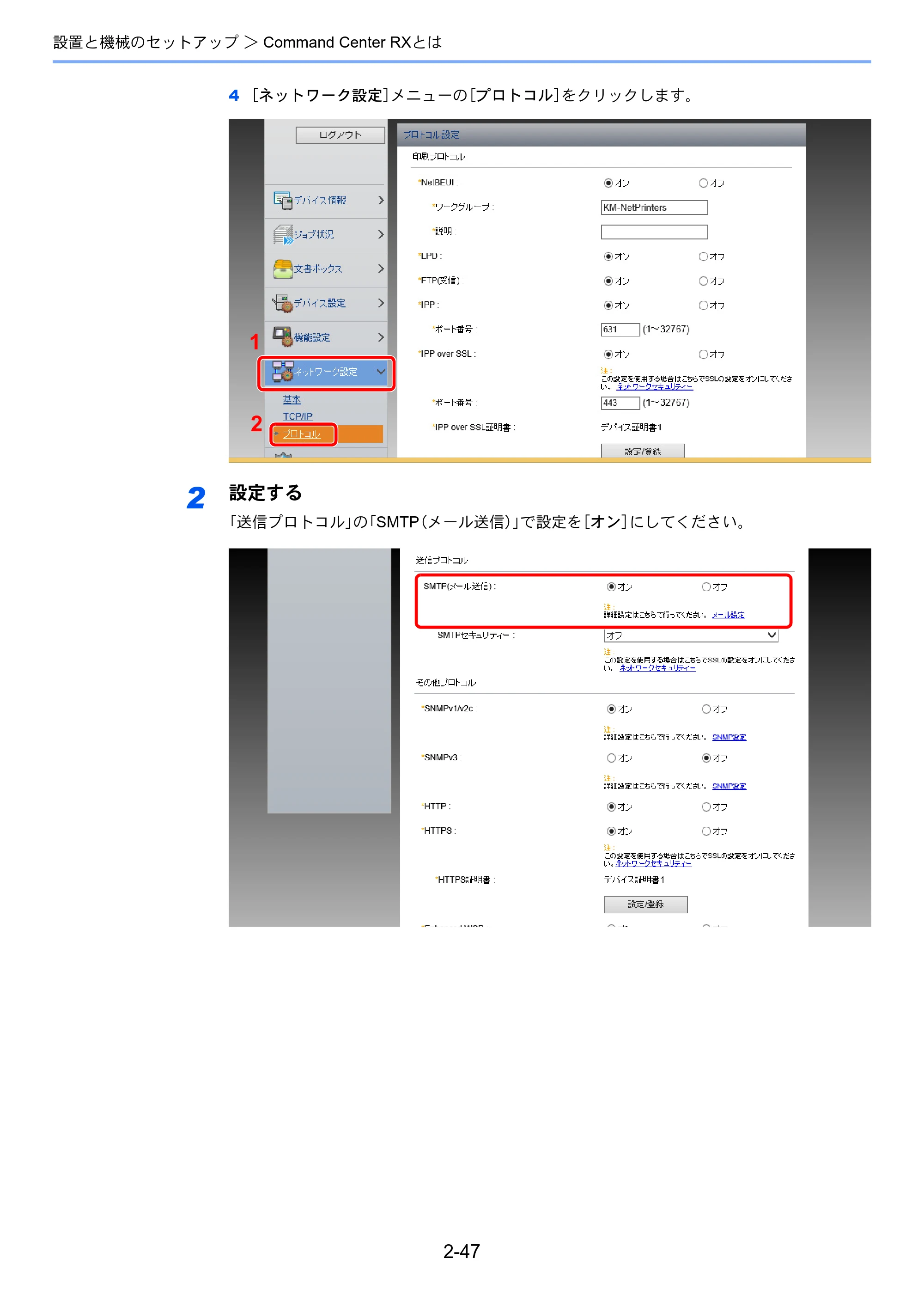Image resolution: width=924 pixels, height=1308 pixels.
Task: Click the 文書ボックス sidebar icon
Action: click(282, 269)
